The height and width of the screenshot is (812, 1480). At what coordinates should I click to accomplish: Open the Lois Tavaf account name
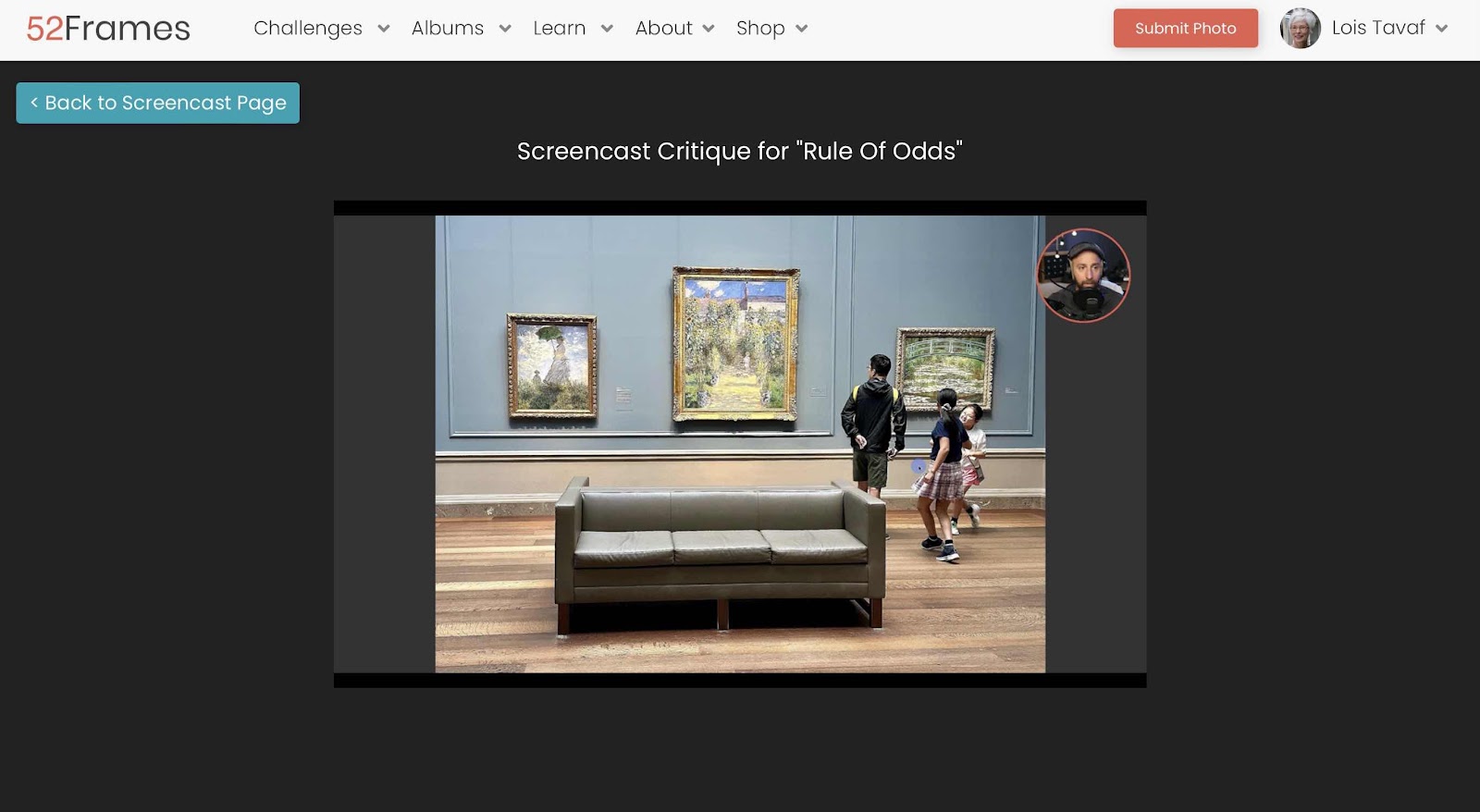[1378, 28]
